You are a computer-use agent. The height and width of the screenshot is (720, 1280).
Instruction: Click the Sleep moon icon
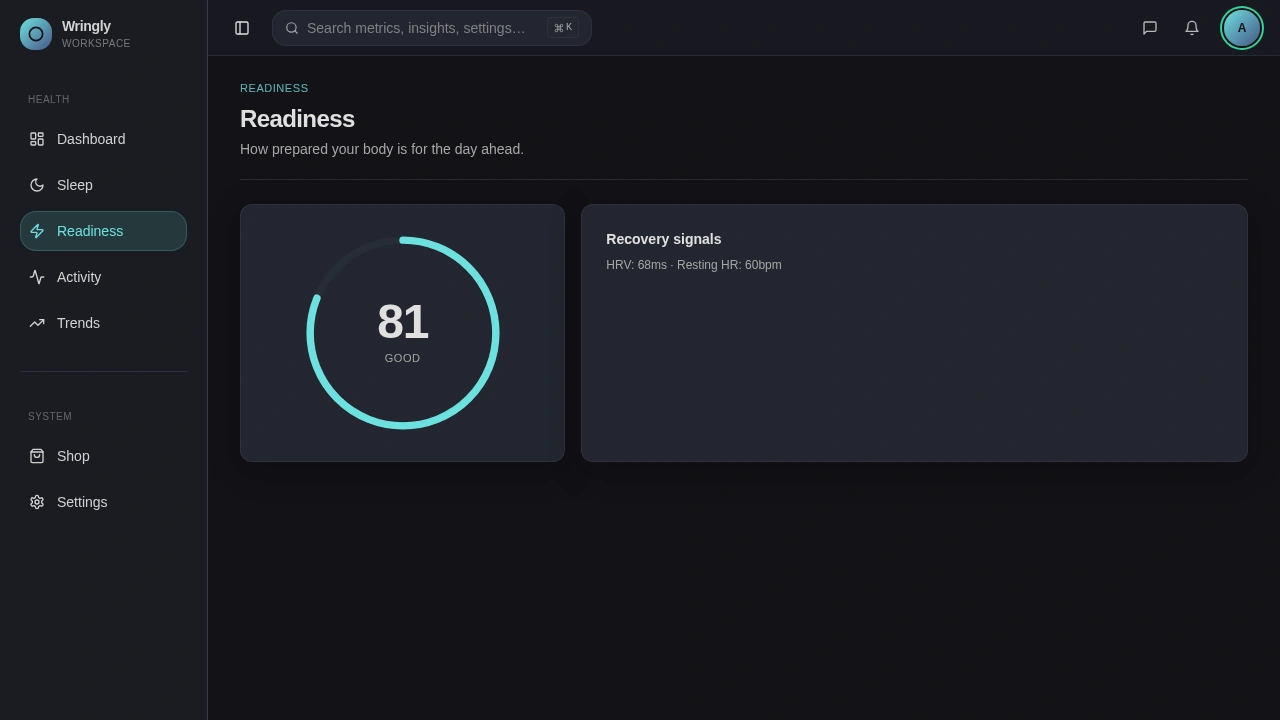pos(37,185)
